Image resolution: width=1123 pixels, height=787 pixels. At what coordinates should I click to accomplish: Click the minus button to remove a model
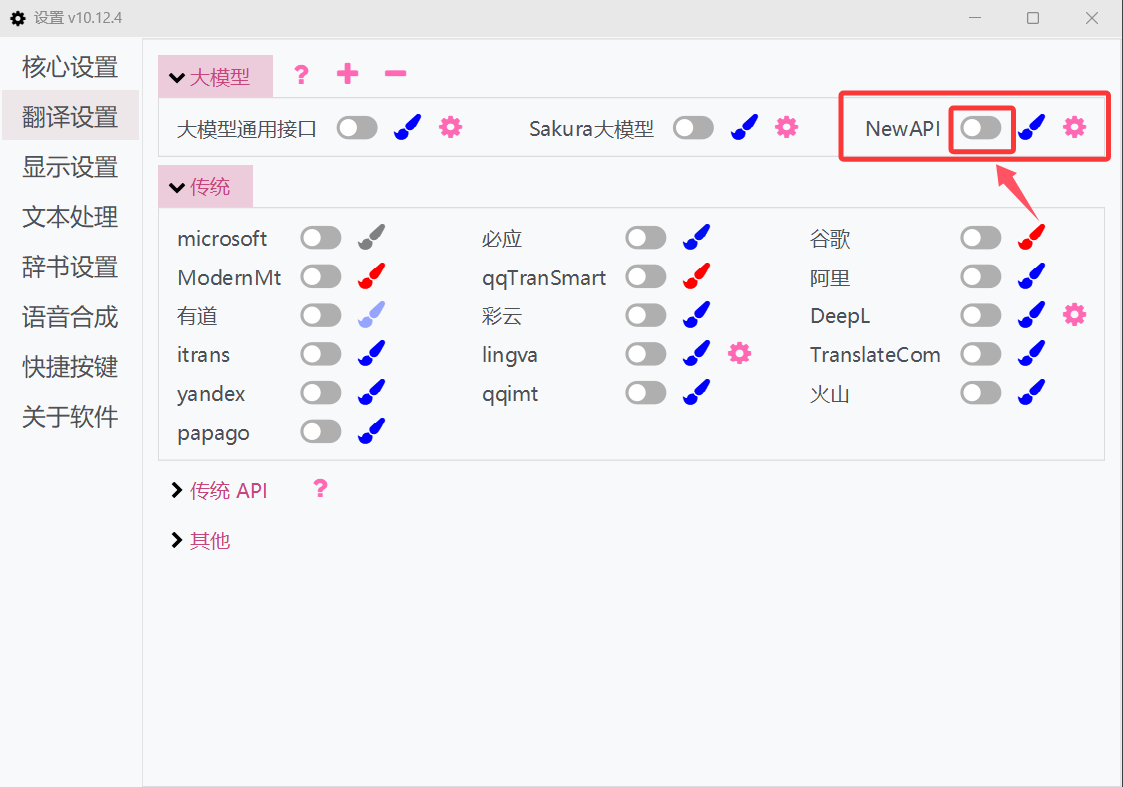click(x=394, y=73)
